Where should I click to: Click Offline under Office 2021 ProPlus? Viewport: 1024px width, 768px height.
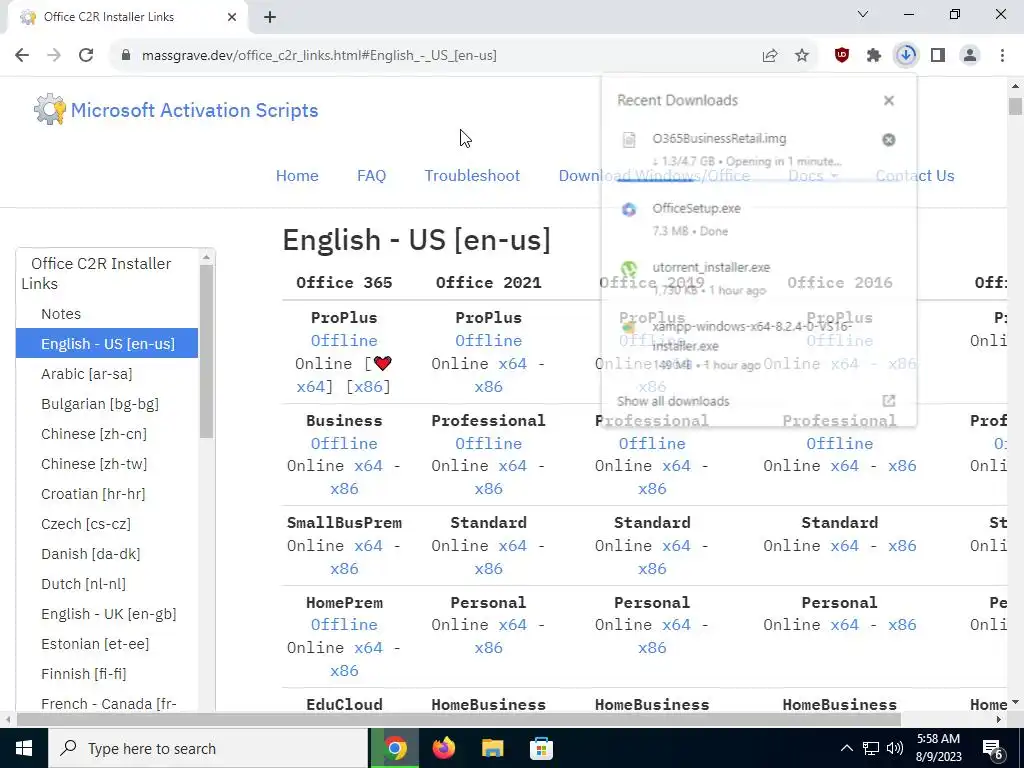pyautogui.click(x=488, y=341)
